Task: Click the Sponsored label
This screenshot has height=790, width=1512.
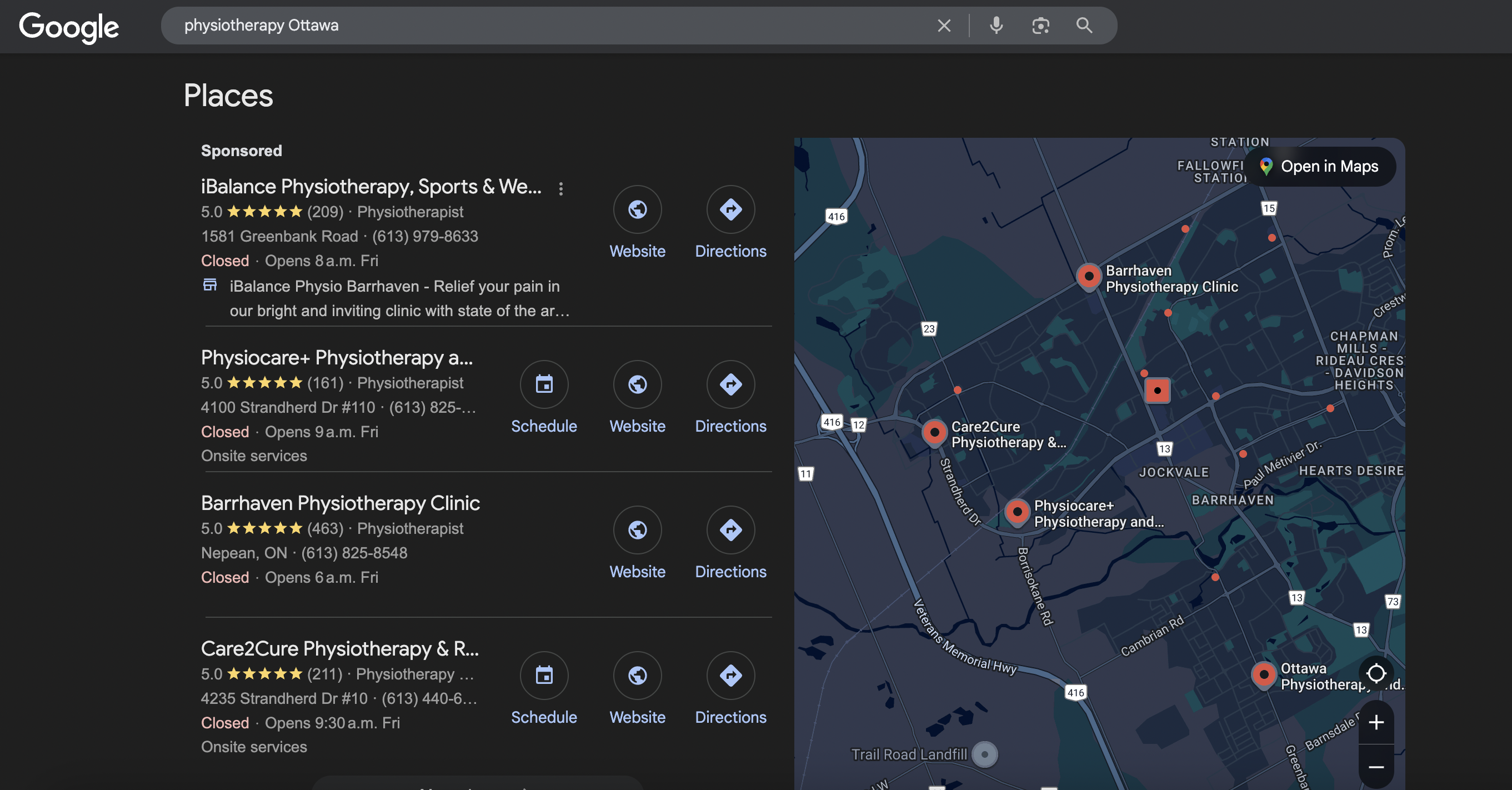Action: coord(241,151)
